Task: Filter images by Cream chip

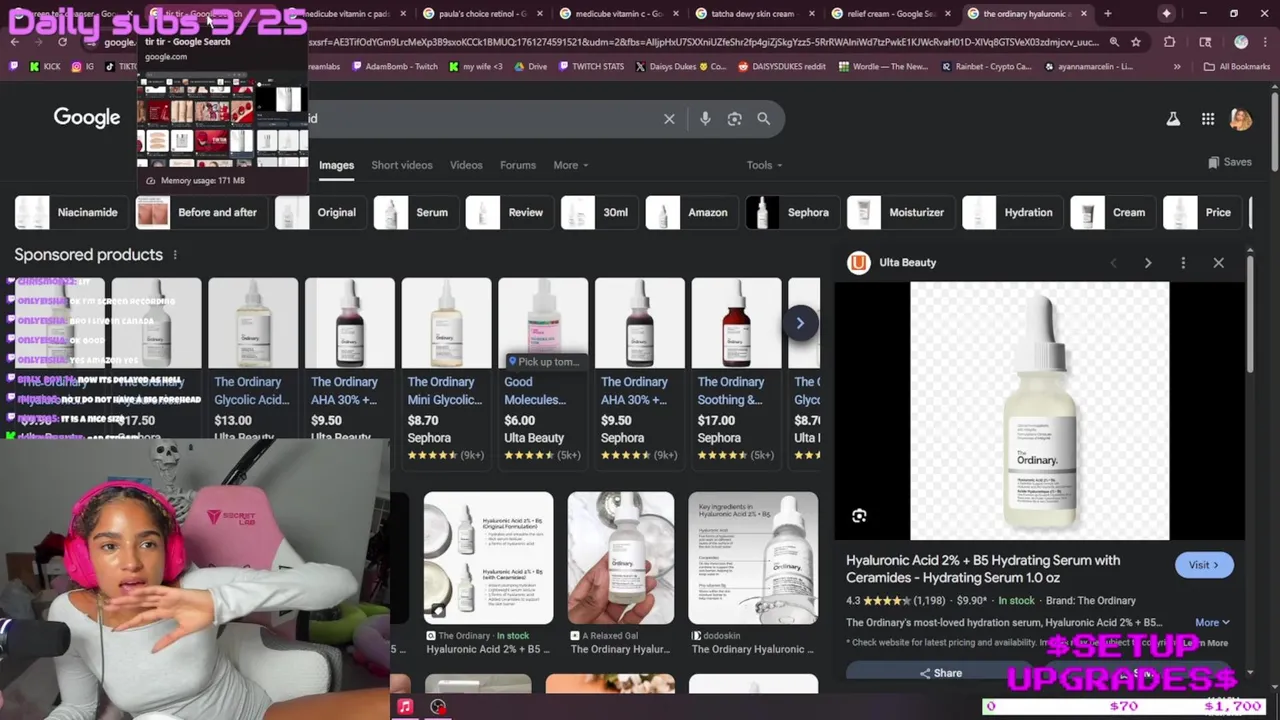Action: click(1113, 212)
